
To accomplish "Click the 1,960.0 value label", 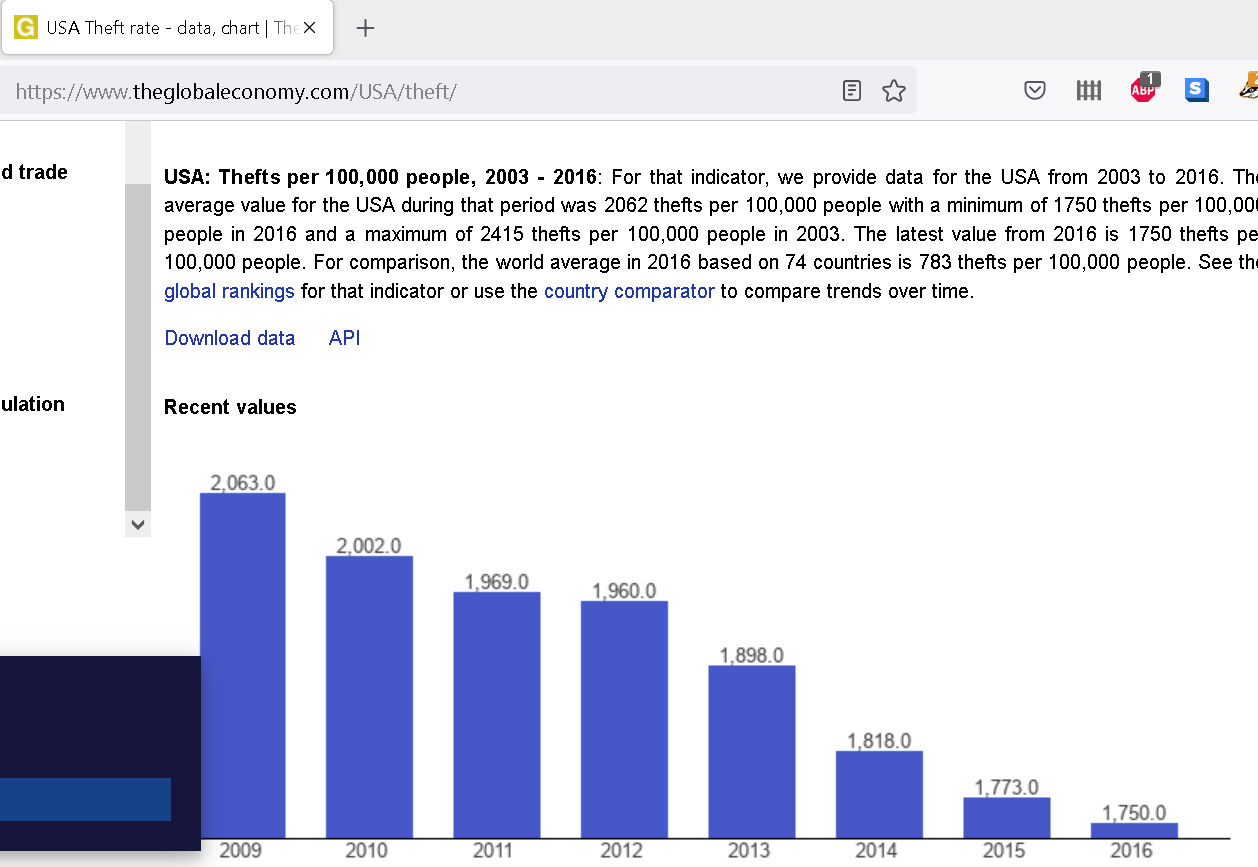I will [x=624, y=591].
